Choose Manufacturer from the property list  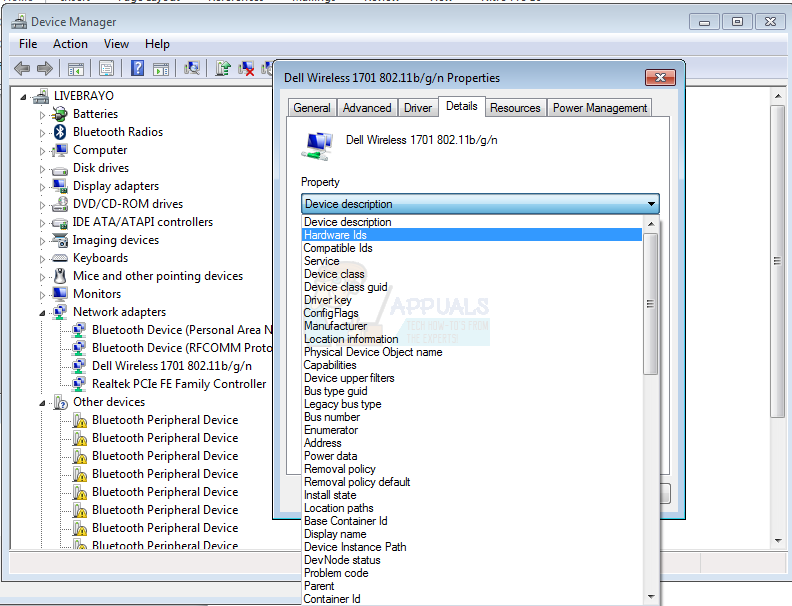[472, 326]
